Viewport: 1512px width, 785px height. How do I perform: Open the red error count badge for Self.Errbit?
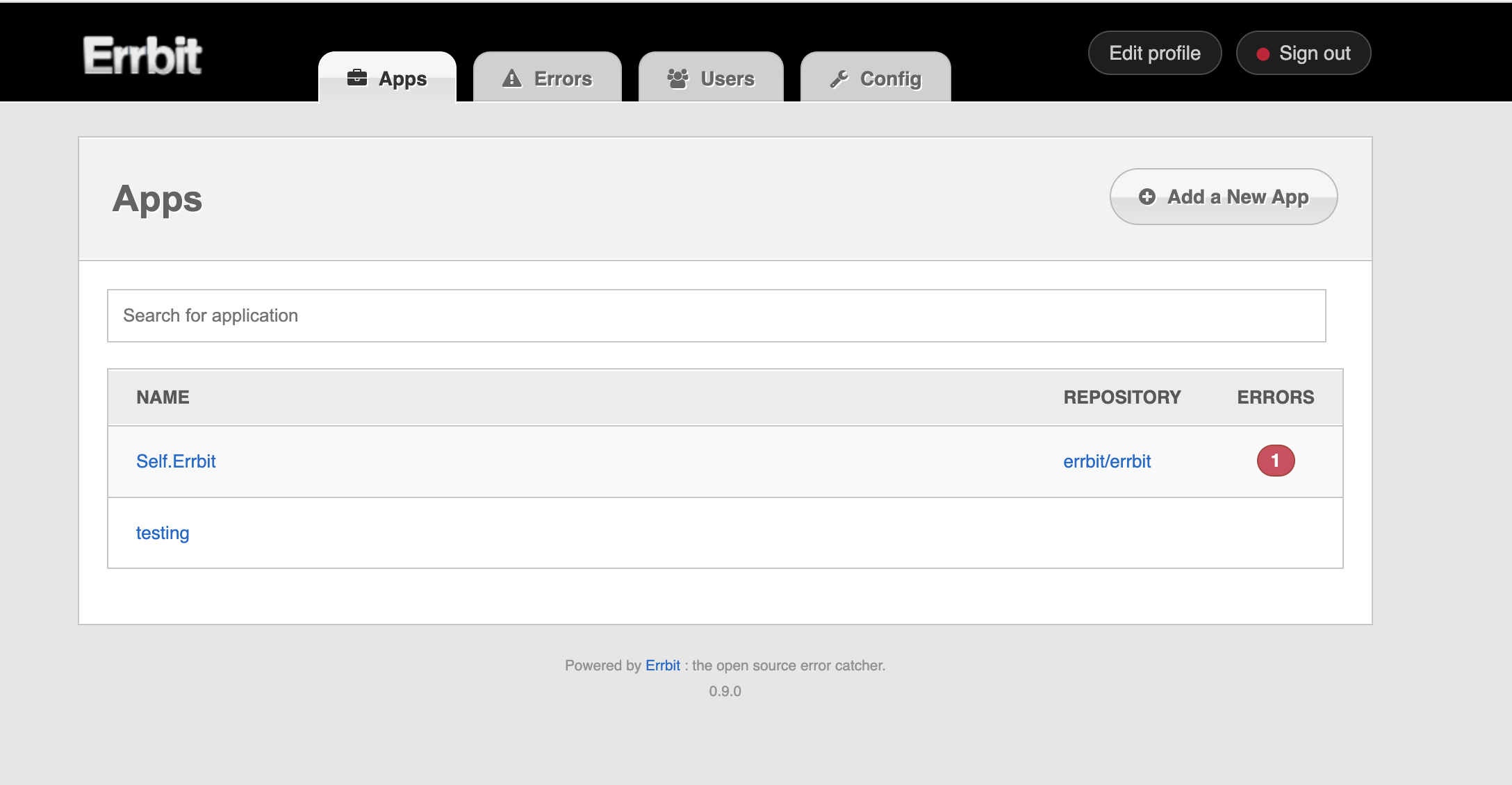pos(1276,461)
